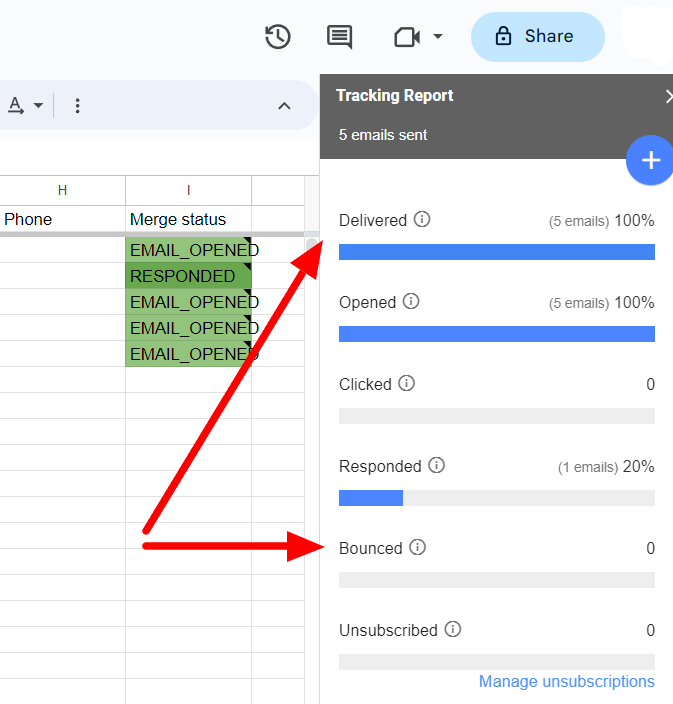
Task: Click the Opened 100% value
Action: pyautogui.click(x=634, y=303)
